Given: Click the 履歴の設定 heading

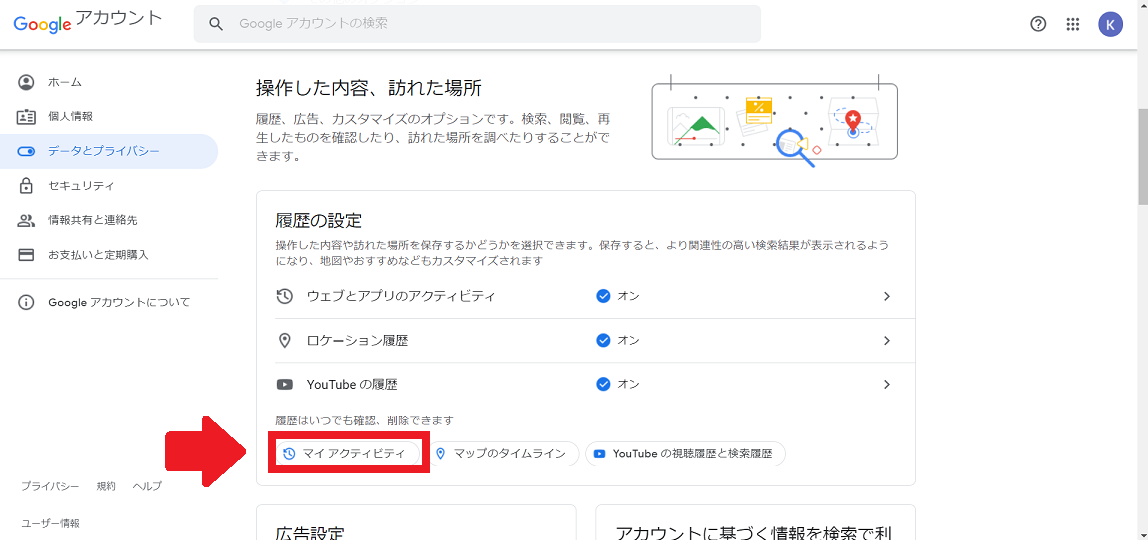Looking at the screenshot, I should click(x=318, y=220).
